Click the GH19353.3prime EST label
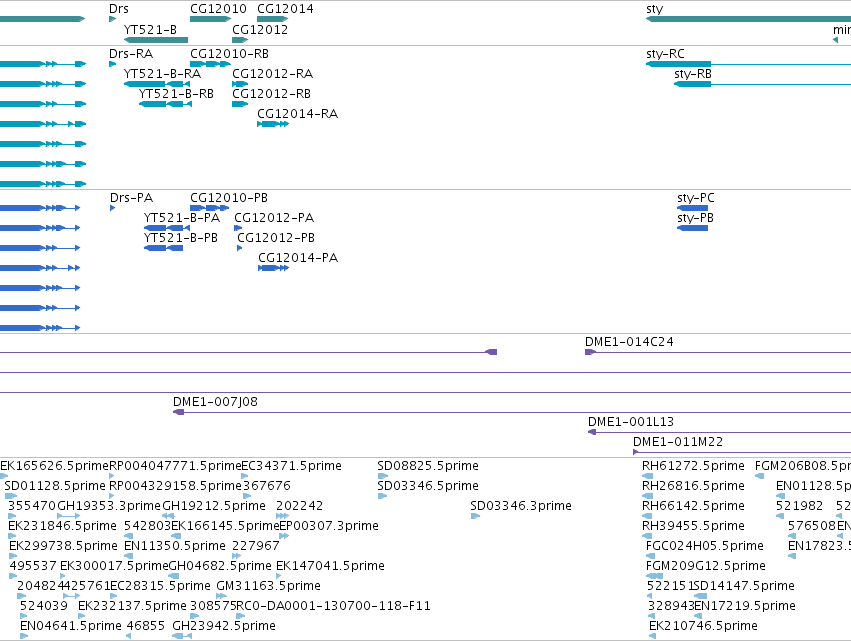This screenshot has height=641, width=851. click(x=109, y=506)
